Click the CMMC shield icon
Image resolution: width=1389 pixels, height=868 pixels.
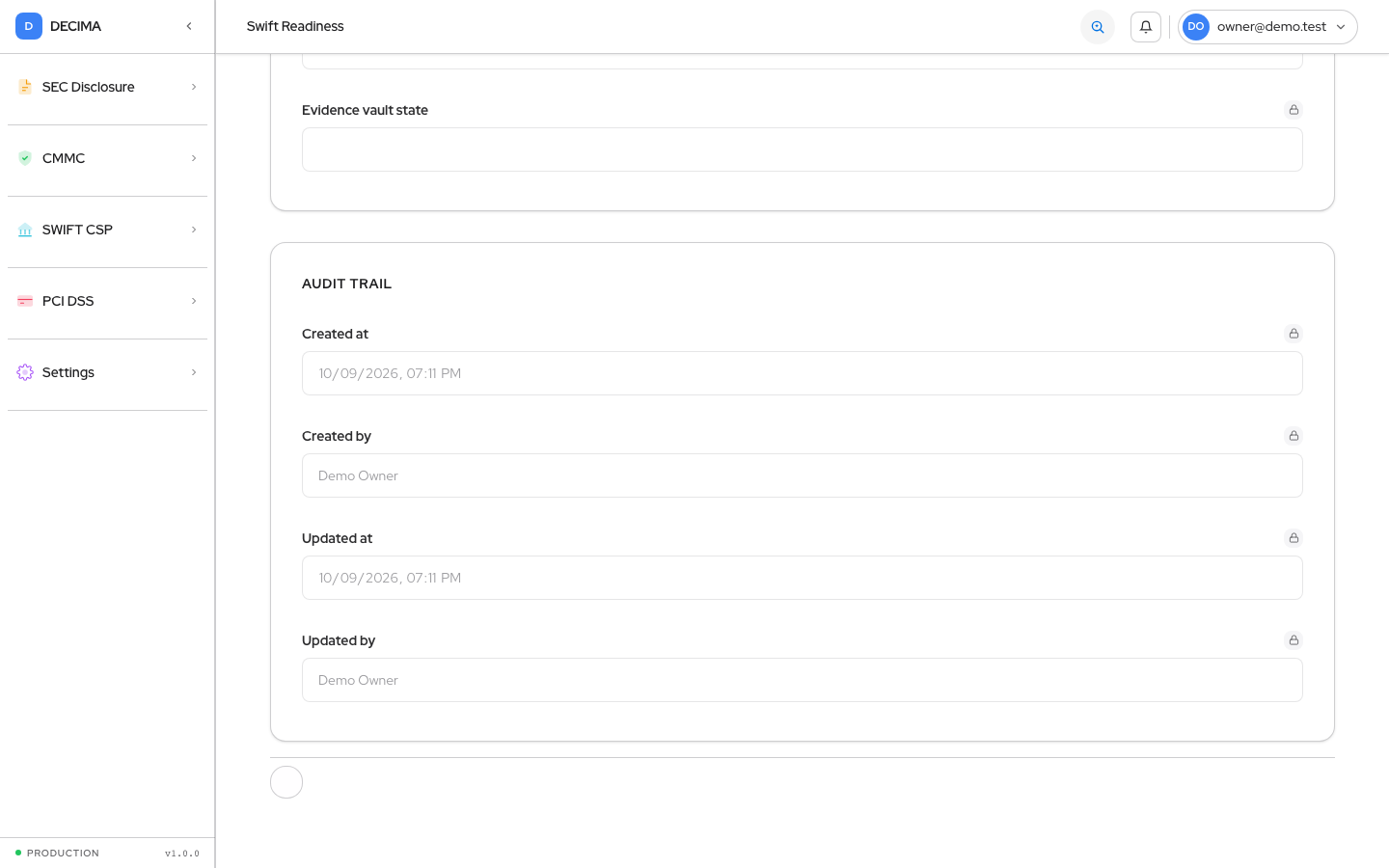[25, 158]
